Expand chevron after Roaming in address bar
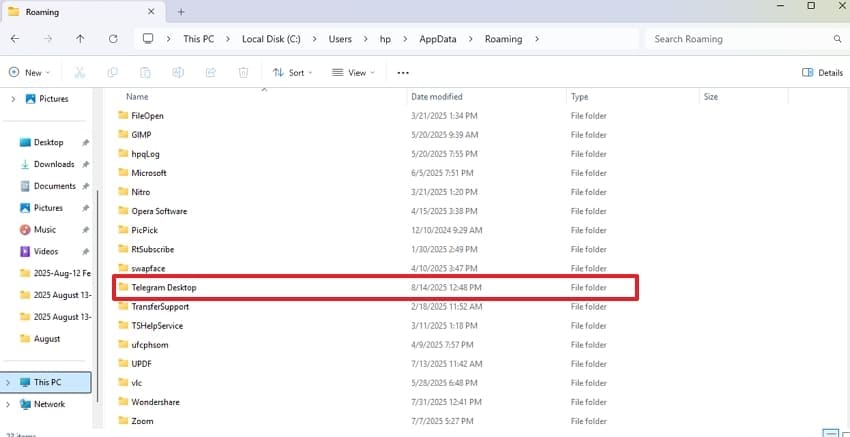The image size is (850, 437). (x=537, y=39)
